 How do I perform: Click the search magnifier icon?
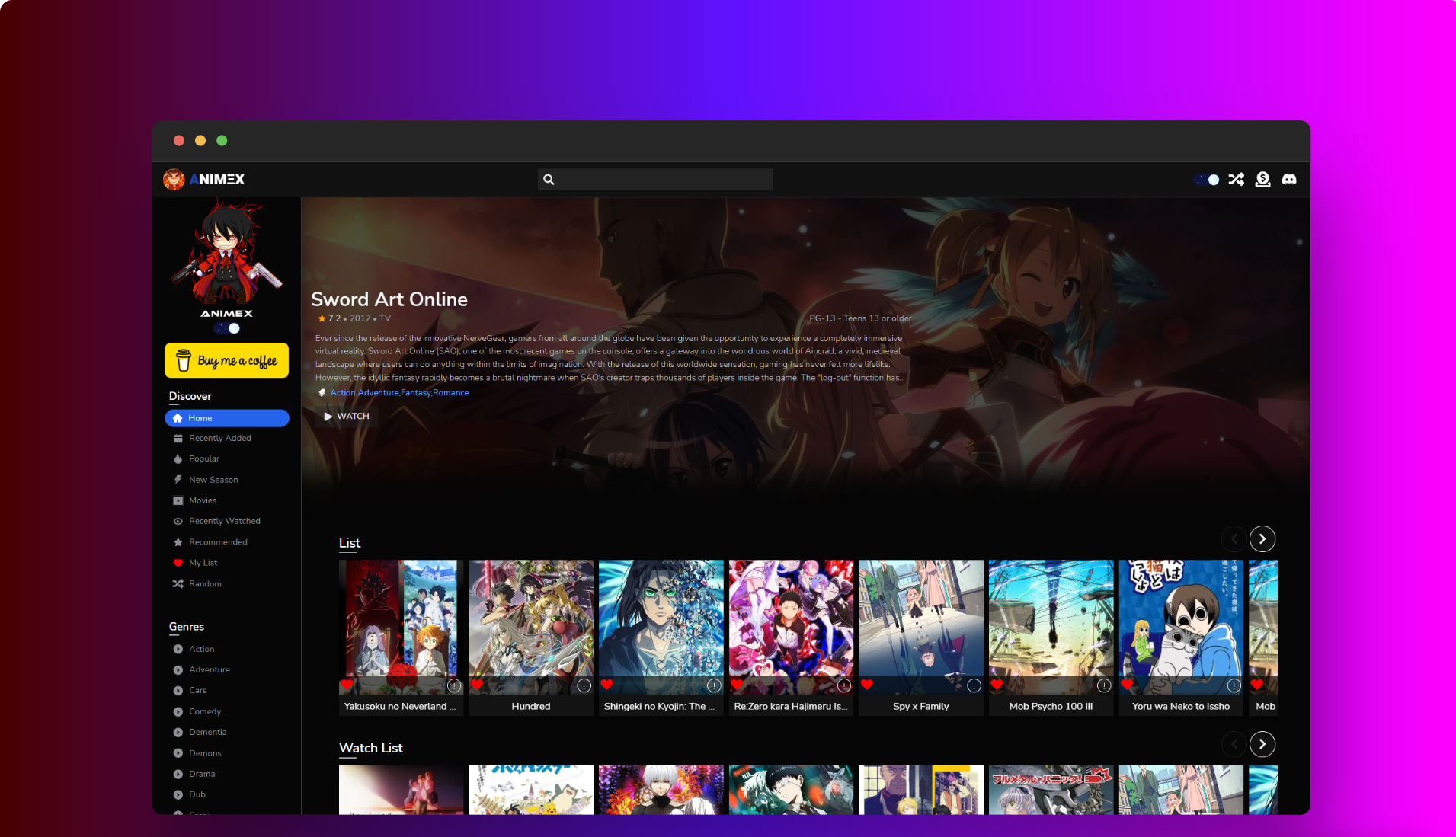[x=549, y=180]
